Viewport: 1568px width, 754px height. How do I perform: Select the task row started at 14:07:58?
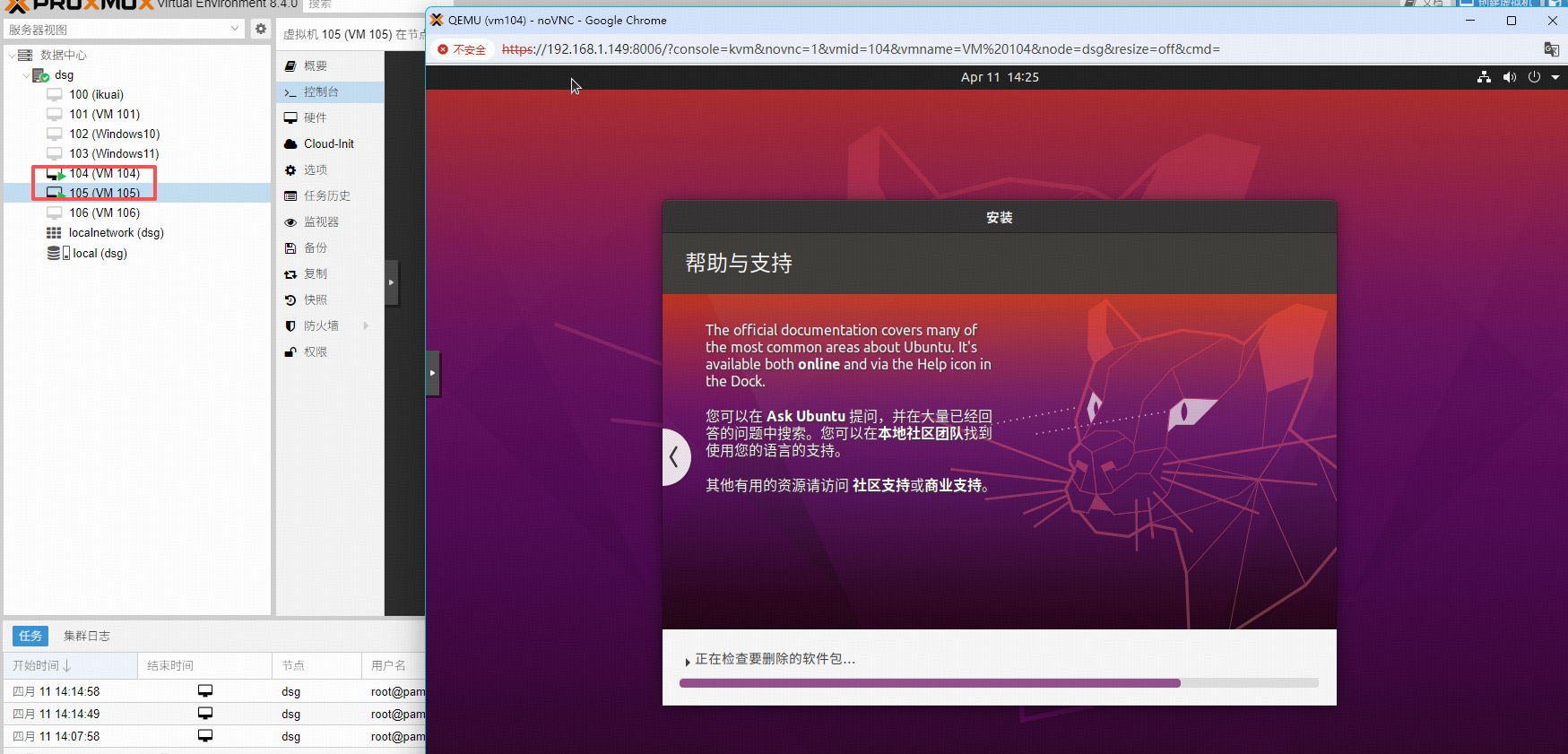pyautogui.click(x=215, y=737)
